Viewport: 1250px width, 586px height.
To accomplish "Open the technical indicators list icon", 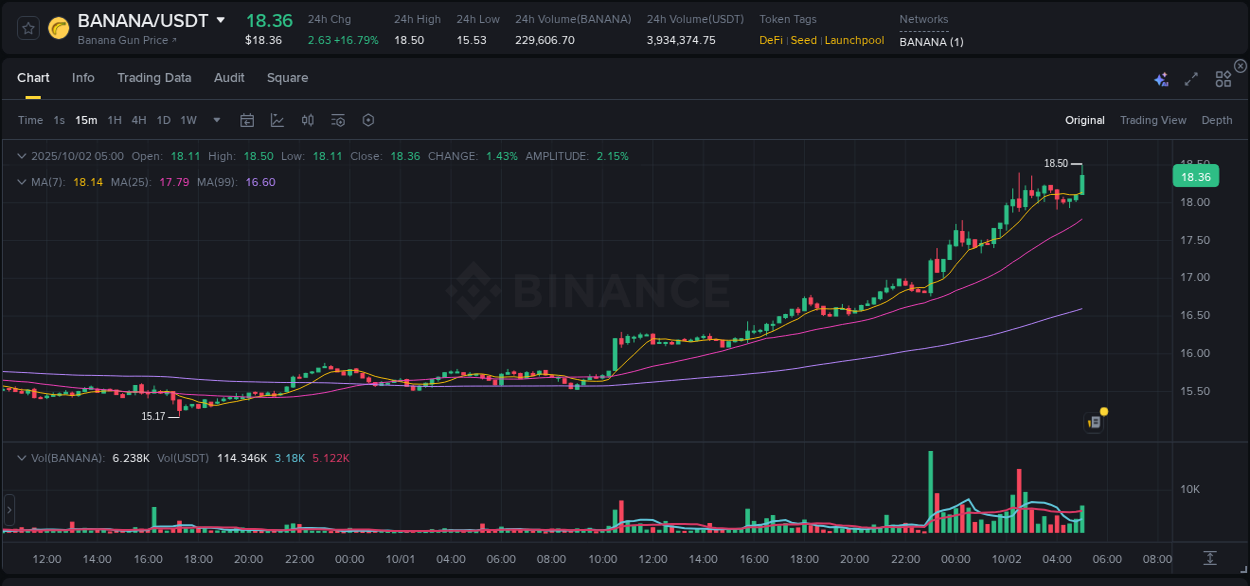I will 337,119.
